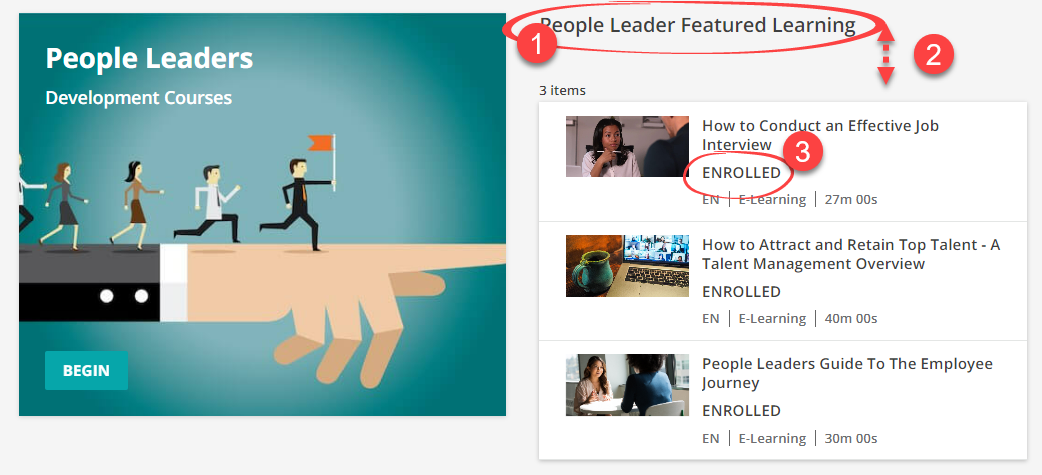Screen dimensions: 1042x475
Task: Click the orange flag held by the runner
Action: click(x=320, y=142)
